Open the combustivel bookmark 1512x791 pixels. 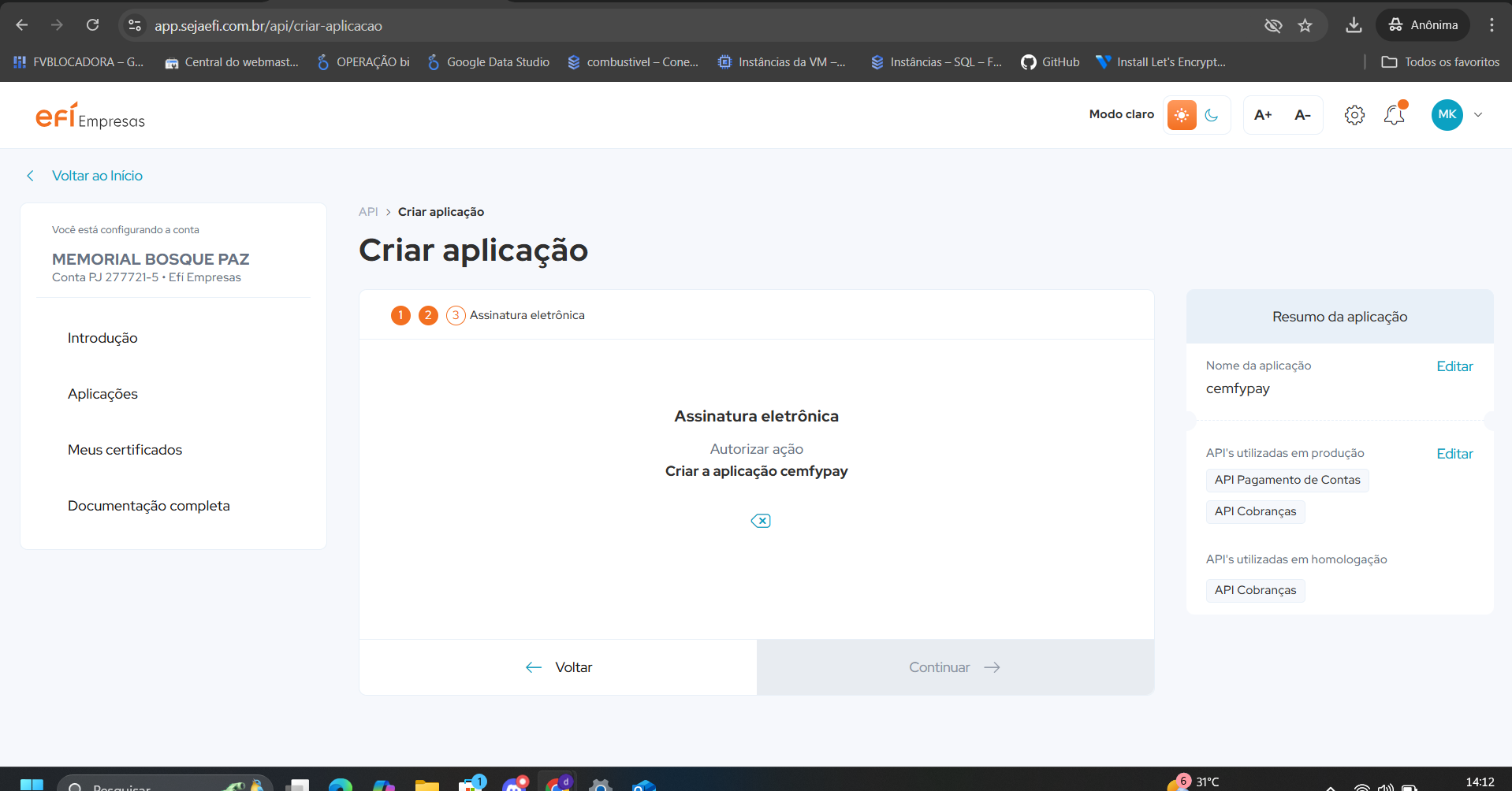tap(633, 62)
